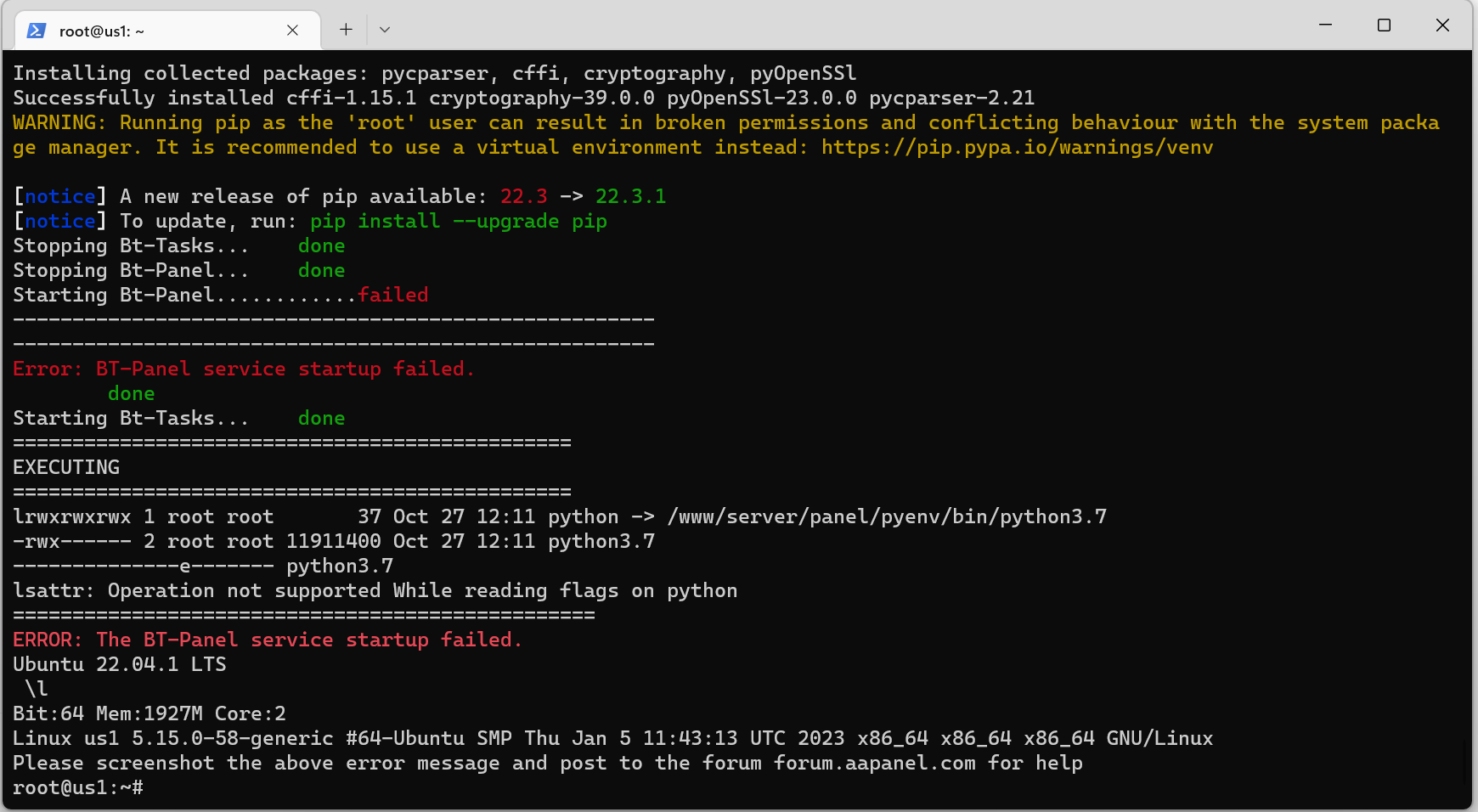Click the root@us1:~# command prompt
The width and height of the screenshot is (1478, 812).
point(77,788)
